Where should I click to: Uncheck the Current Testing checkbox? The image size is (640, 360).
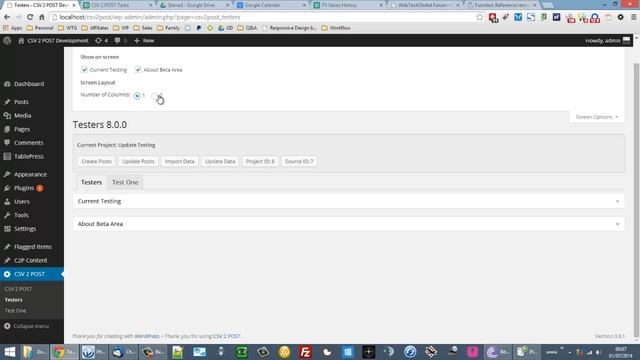(84, 70)
